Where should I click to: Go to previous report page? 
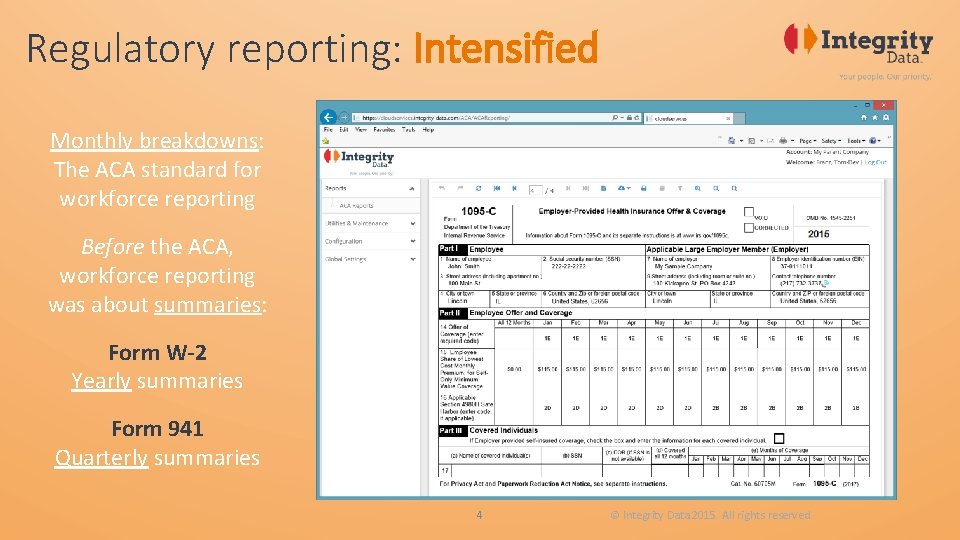514,189
